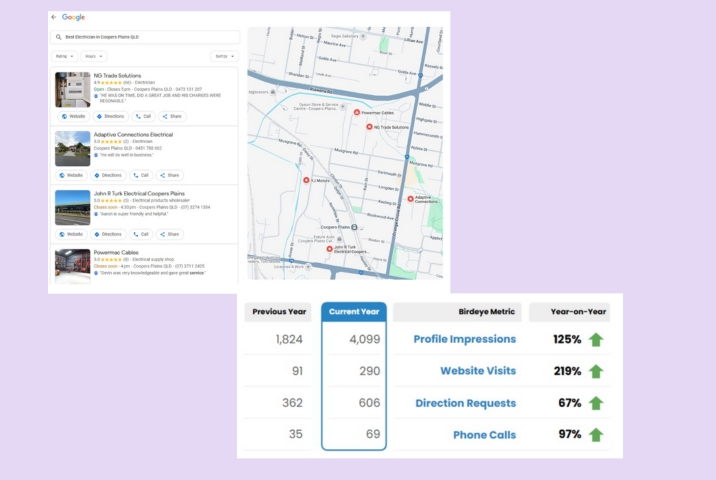Image resolution: width=716 pixels, height=480 pixels.
Task: Visit Adaptive Connections Electrical Website
Action: [71, 175]
